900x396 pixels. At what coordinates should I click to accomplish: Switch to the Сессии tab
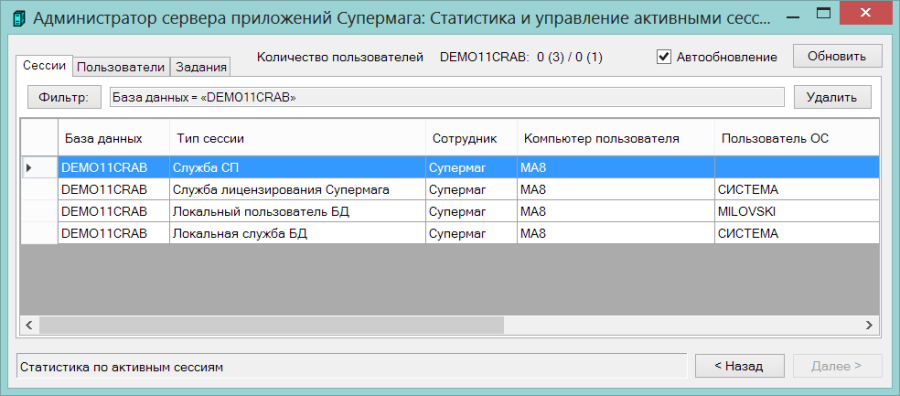[44, 65]
